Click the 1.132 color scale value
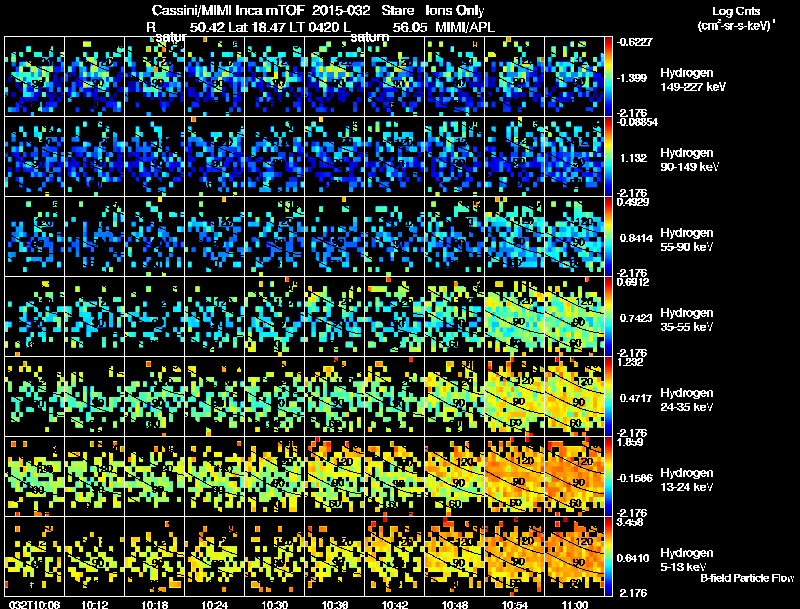 (634, 158)
